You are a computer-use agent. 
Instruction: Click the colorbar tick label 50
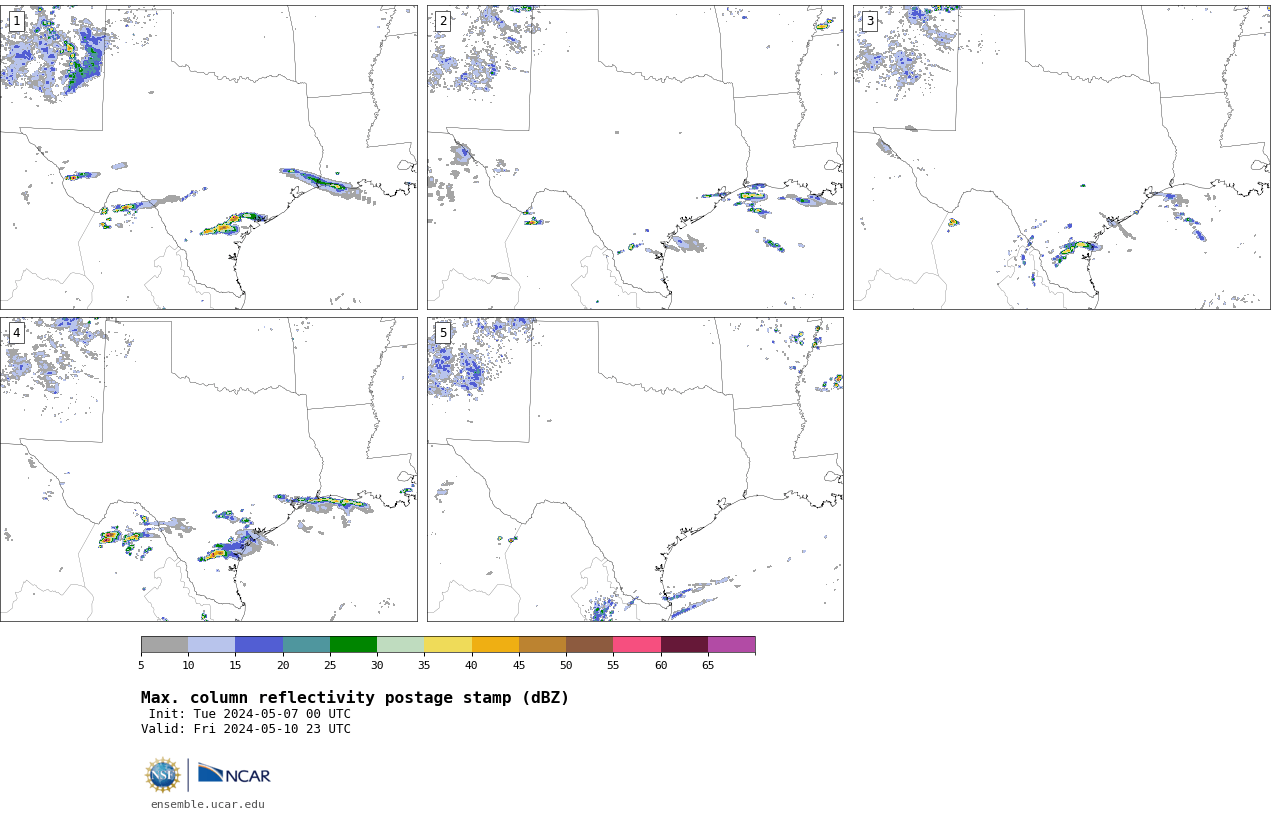566,665
